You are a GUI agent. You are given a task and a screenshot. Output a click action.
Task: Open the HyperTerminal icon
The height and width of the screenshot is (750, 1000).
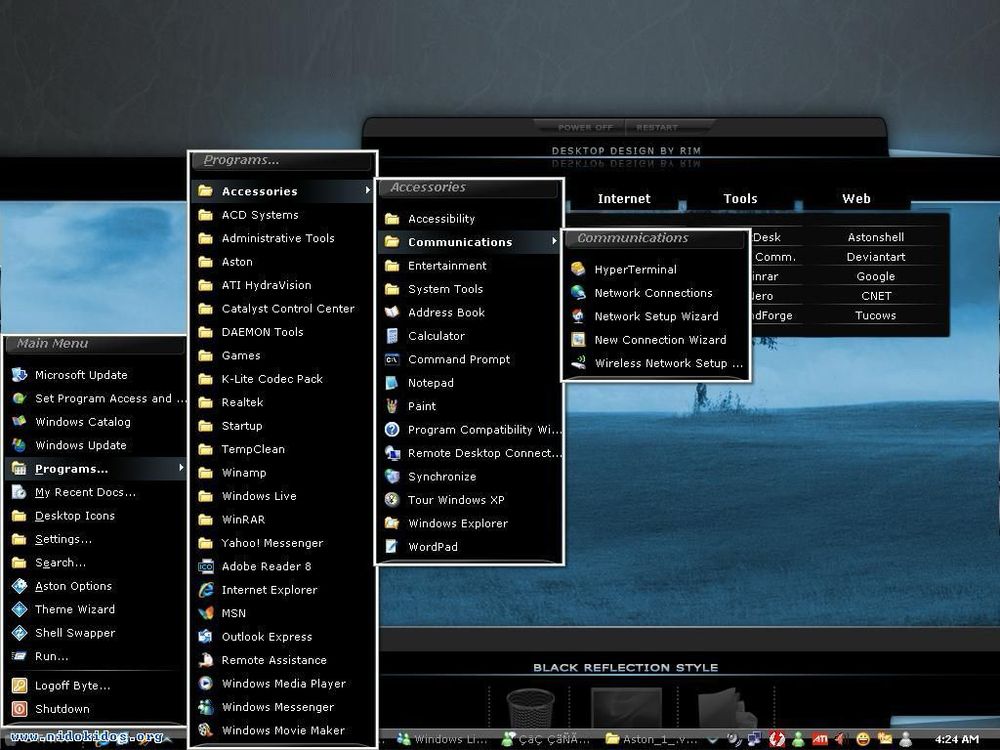click(x=578, y=269)
